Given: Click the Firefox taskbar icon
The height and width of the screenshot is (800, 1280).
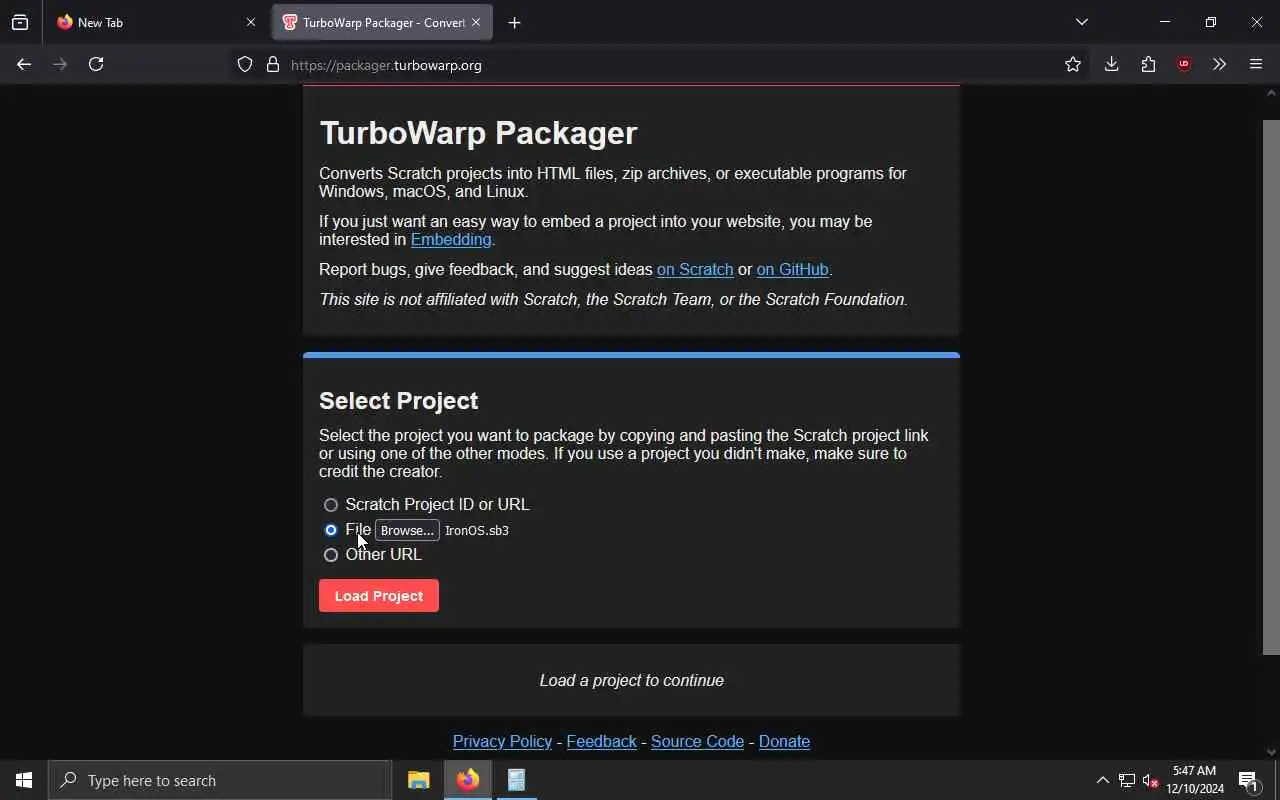Looking at the screenshot, I should click(x=467, y=780).
